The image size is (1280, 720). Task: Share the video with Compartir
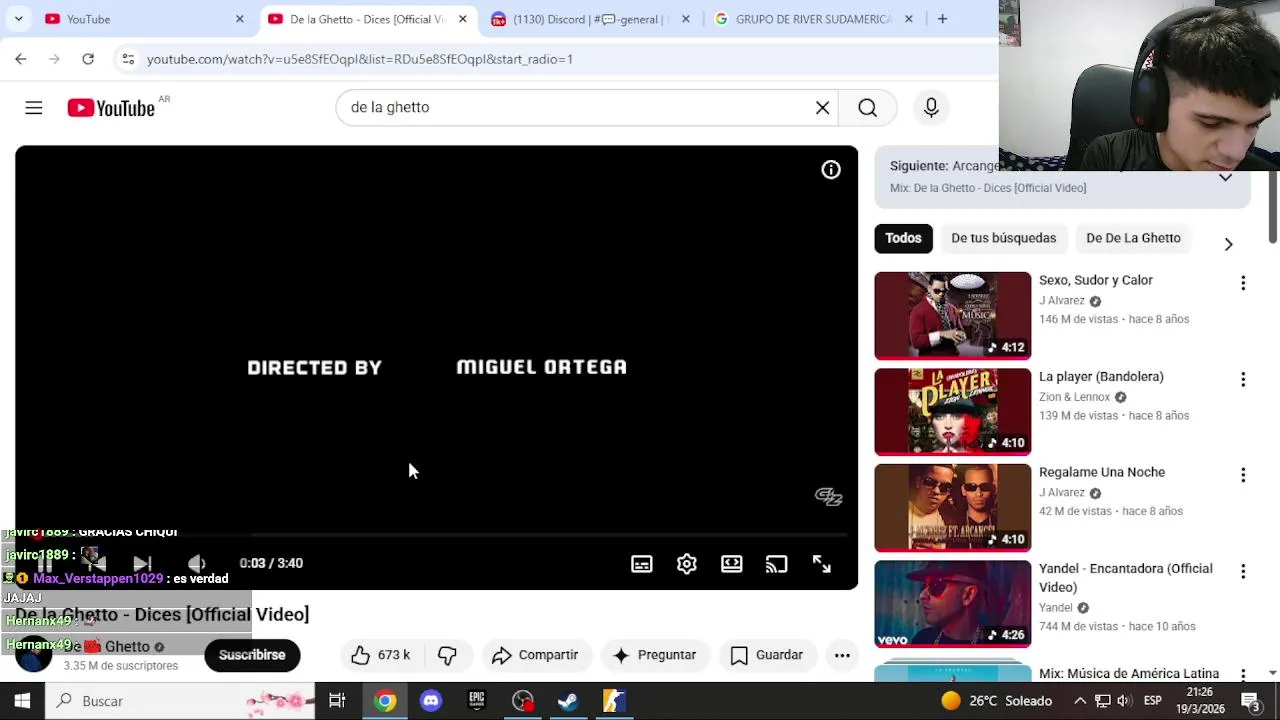535,655
